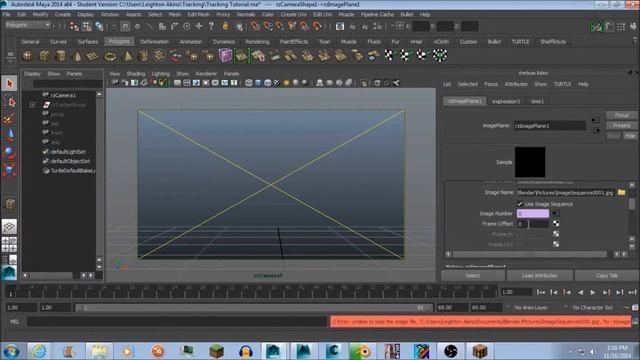
Task: Toggle wireframe cube in viewport toolbar
Action: (x=249, y=83)
